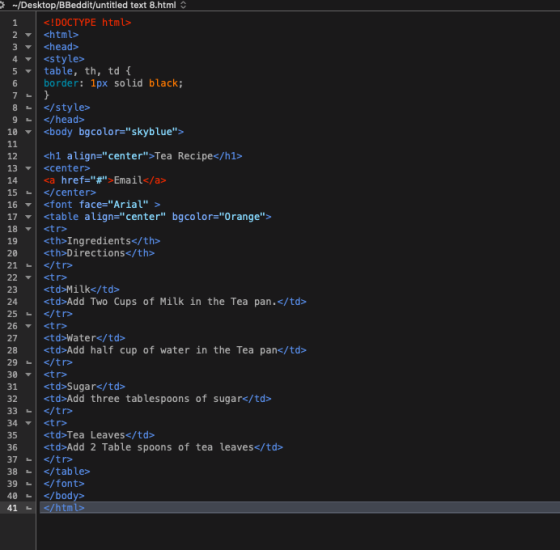
Task: Click 'Add three tablespoons of sugar' text
Action: [x=154, y=399]
